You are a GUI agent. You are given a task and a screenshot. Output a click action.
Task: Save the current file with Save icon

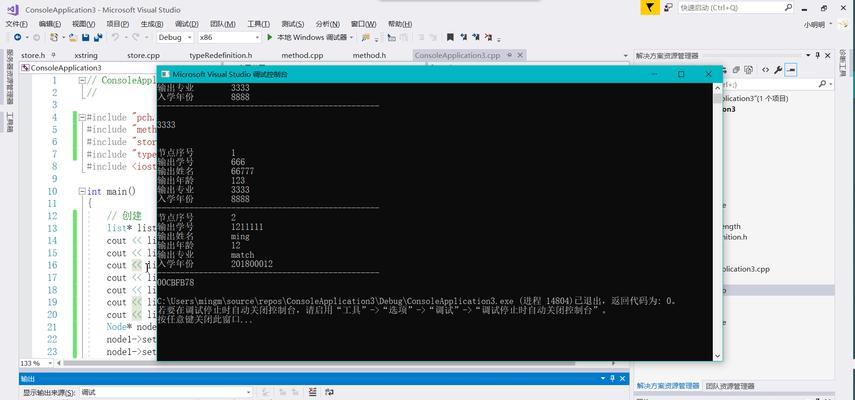click(86, 38)
